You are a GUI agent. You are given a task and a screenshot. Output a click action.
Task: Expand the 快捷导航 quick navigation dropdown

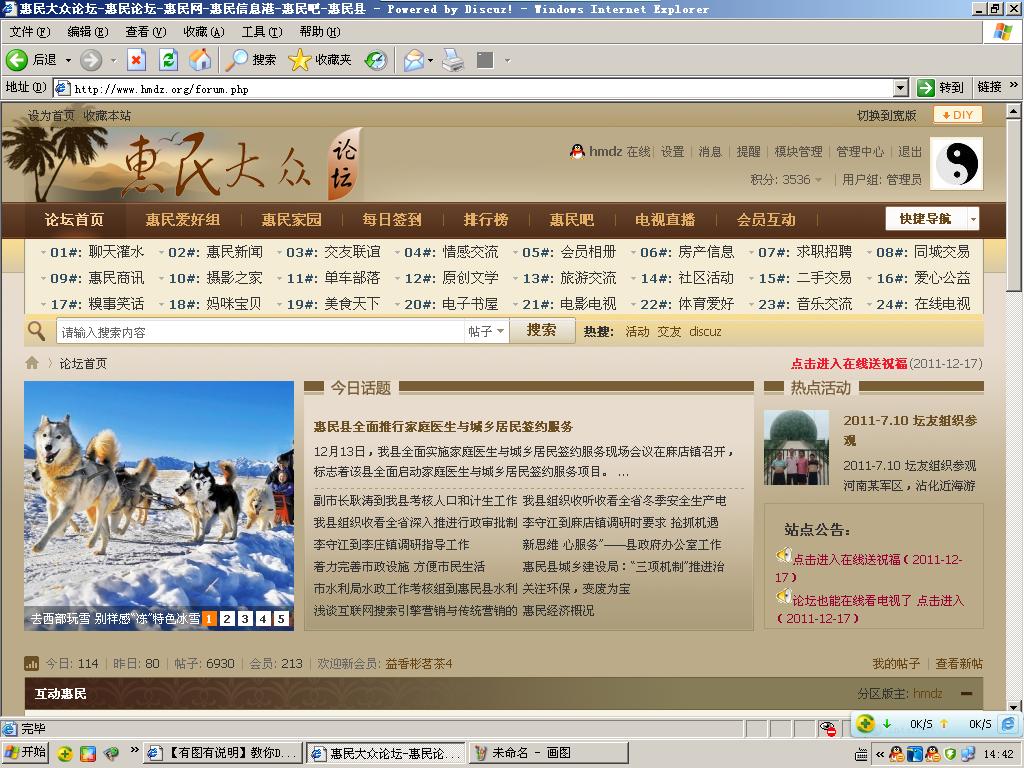[972, 219]
